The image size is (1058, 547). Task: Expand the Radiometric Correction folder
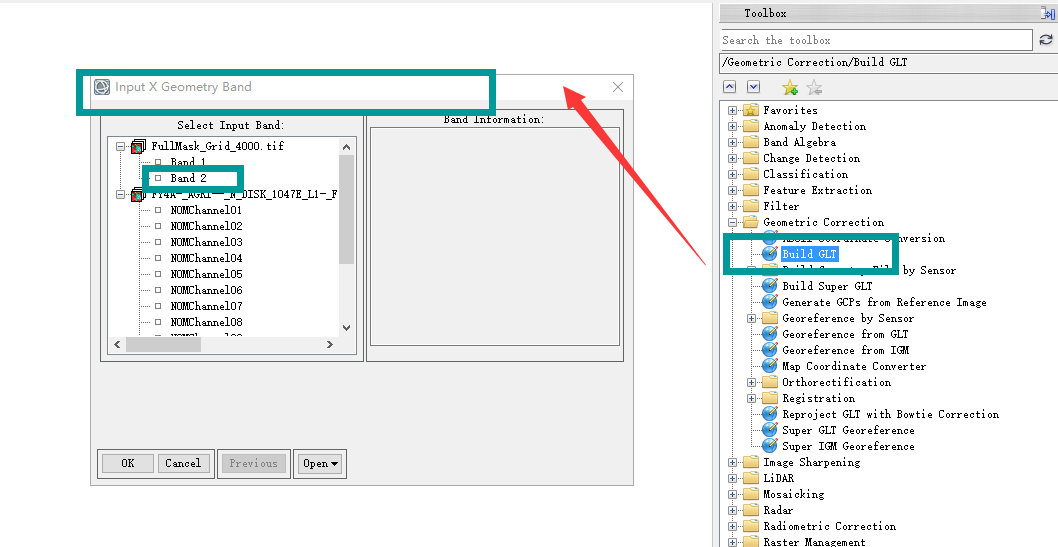tap(732, 527)
